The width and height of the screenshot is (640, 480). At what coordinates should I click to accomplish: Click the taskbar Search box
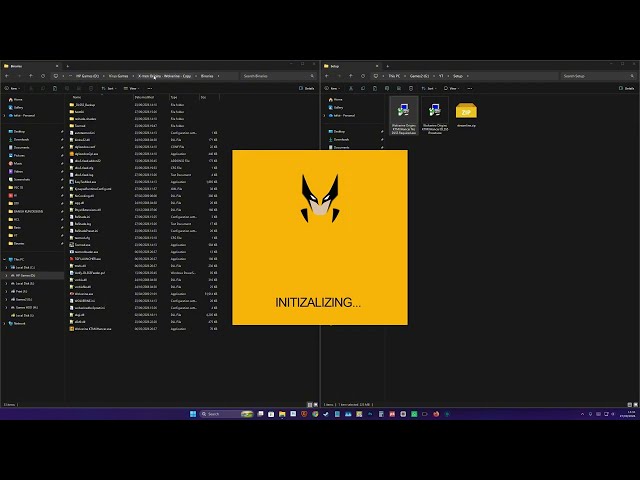tap(226, 414)
